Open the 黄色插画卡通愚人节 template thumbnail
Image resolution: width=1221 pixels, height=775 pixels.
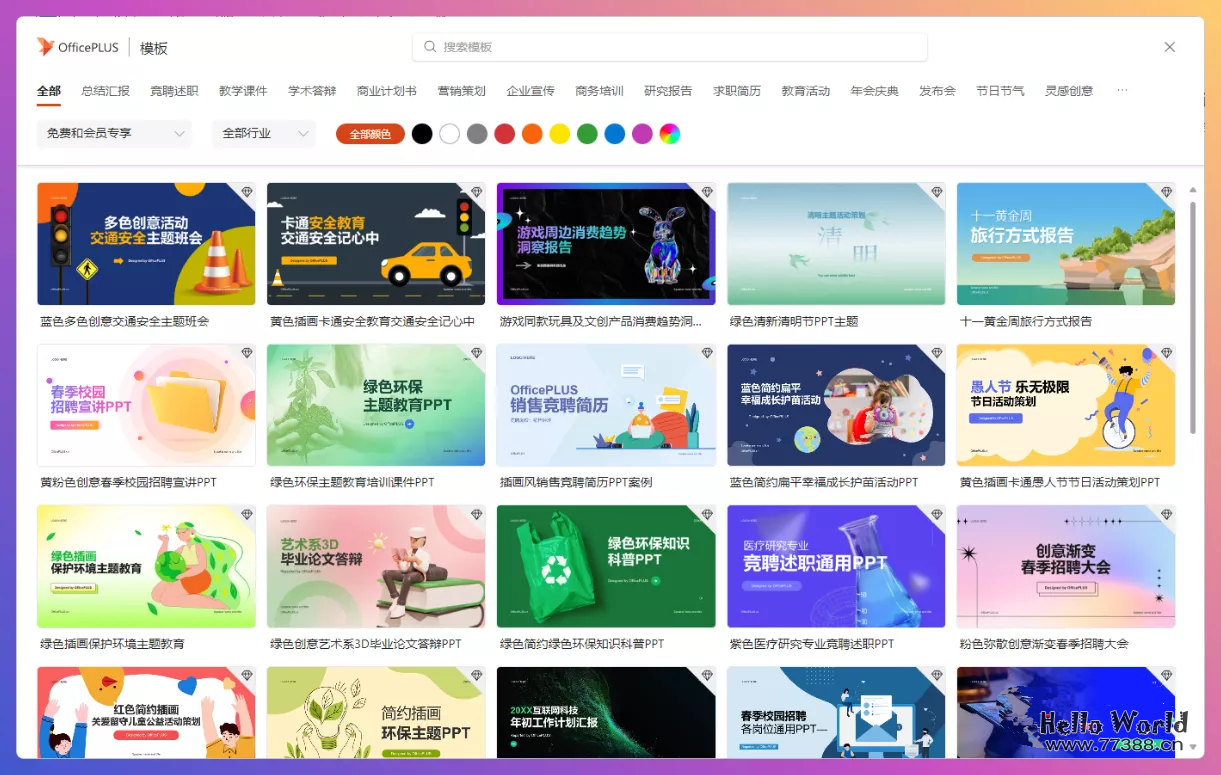coord(1066,405)
